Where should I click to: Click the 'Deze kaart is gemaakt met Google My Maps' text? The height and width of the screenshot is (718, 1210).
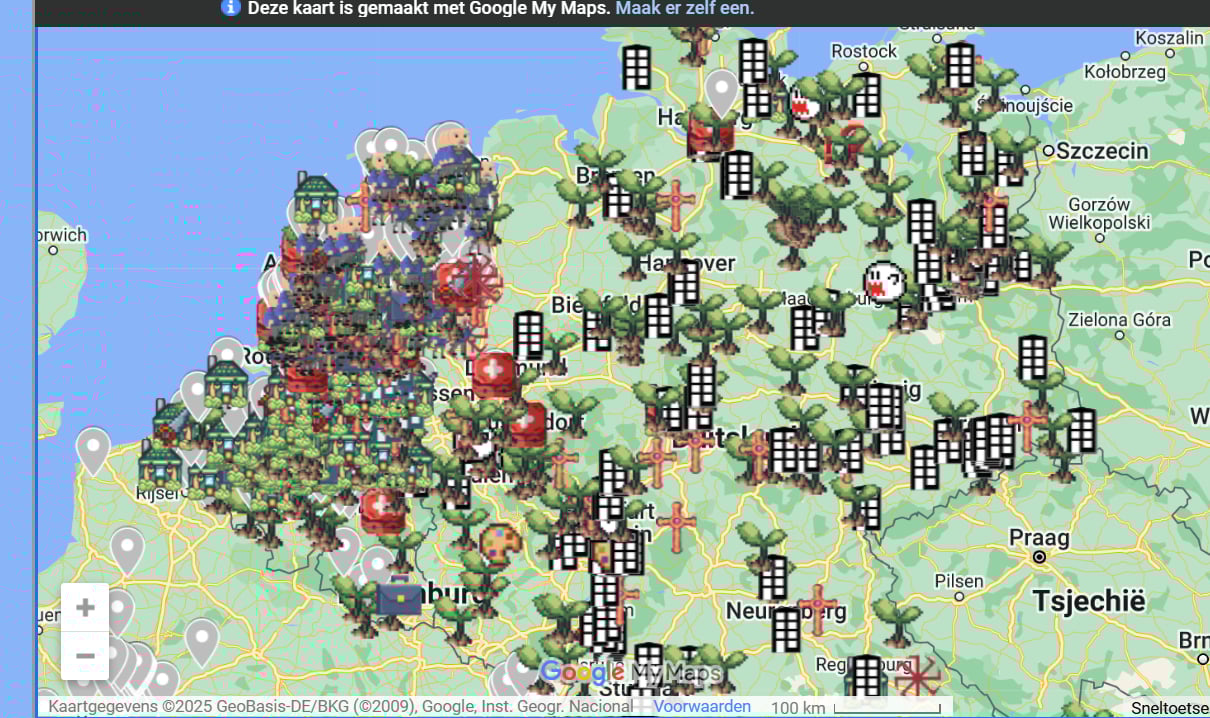coord(429,8)
